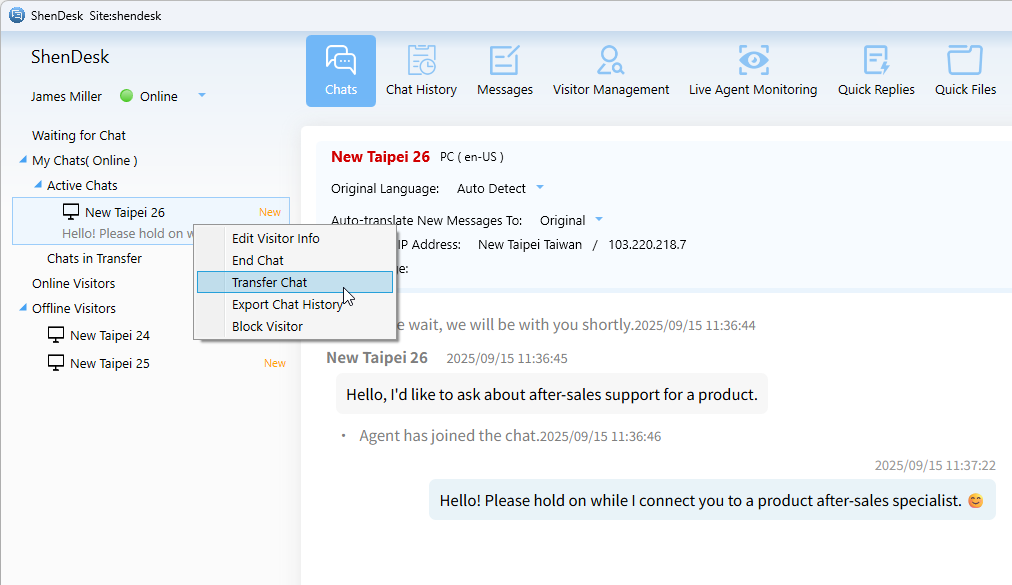
Task: Open the Waiting for Chat list
Action: [79, 136]
